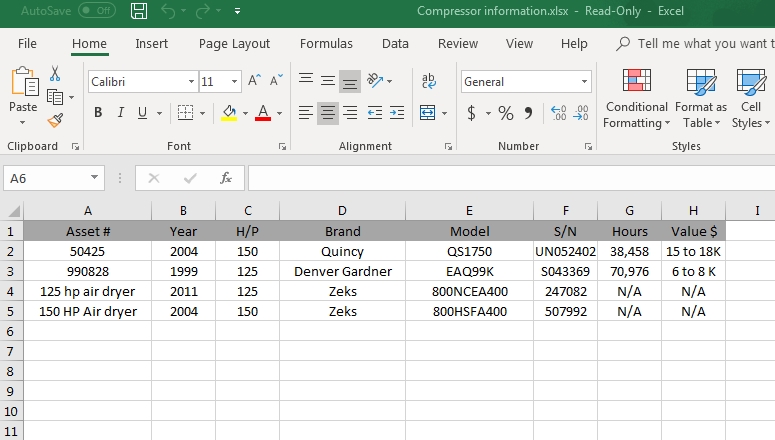Click the Select All corner triangle
This screenshot has height=440, width=775.
(x=13, y=211)
